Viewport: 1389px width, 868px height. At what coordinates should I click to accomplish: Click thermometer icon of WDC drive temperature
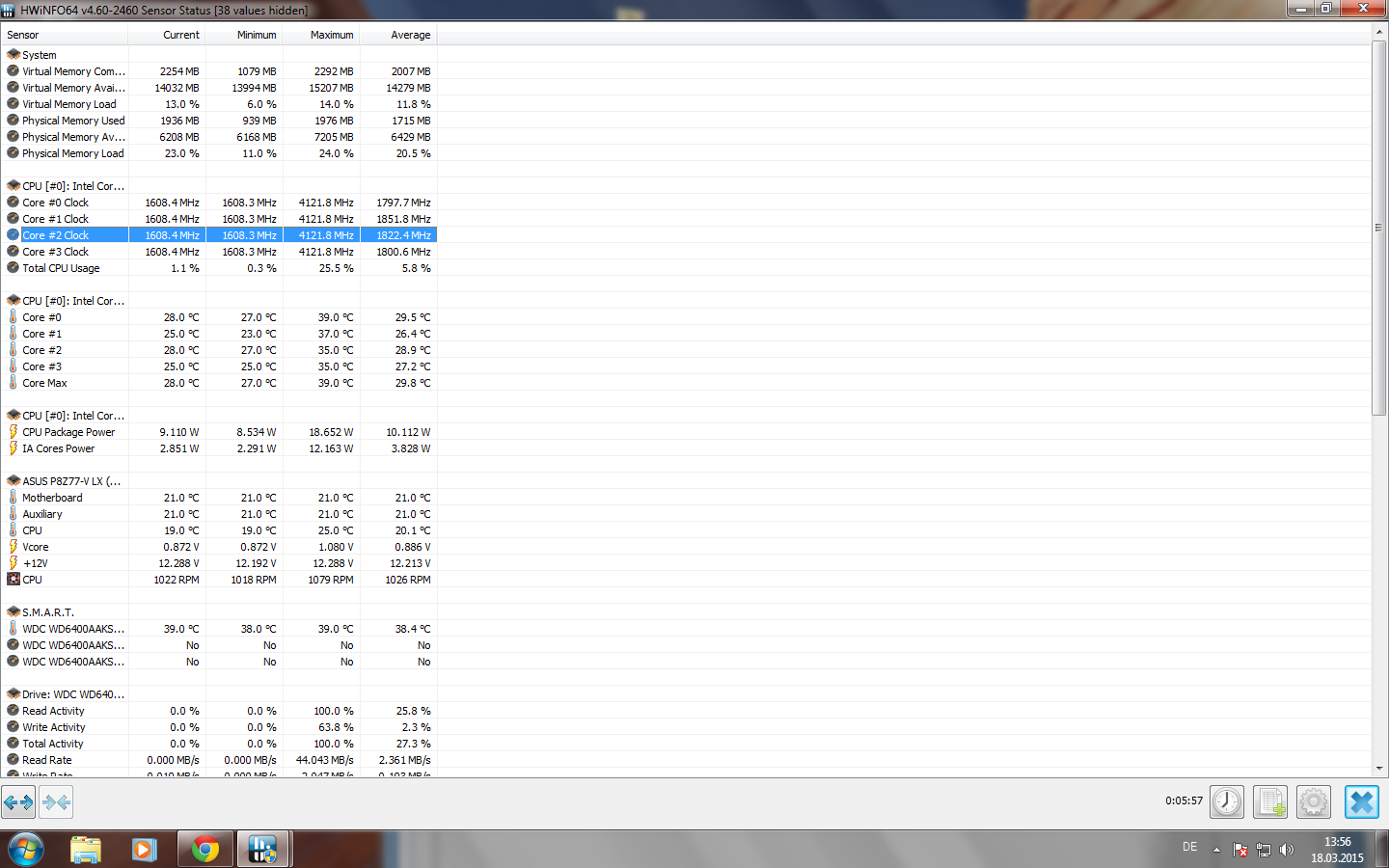click(13, 628)
